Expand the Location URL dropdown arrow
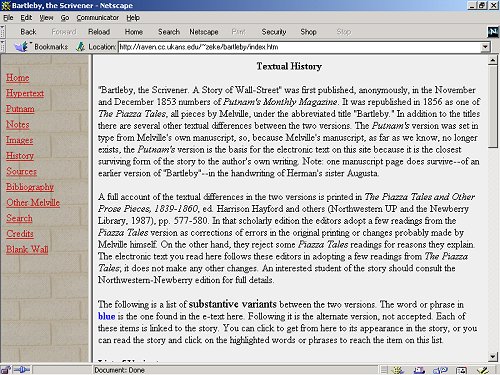500x375 pixels. (485, 47)
